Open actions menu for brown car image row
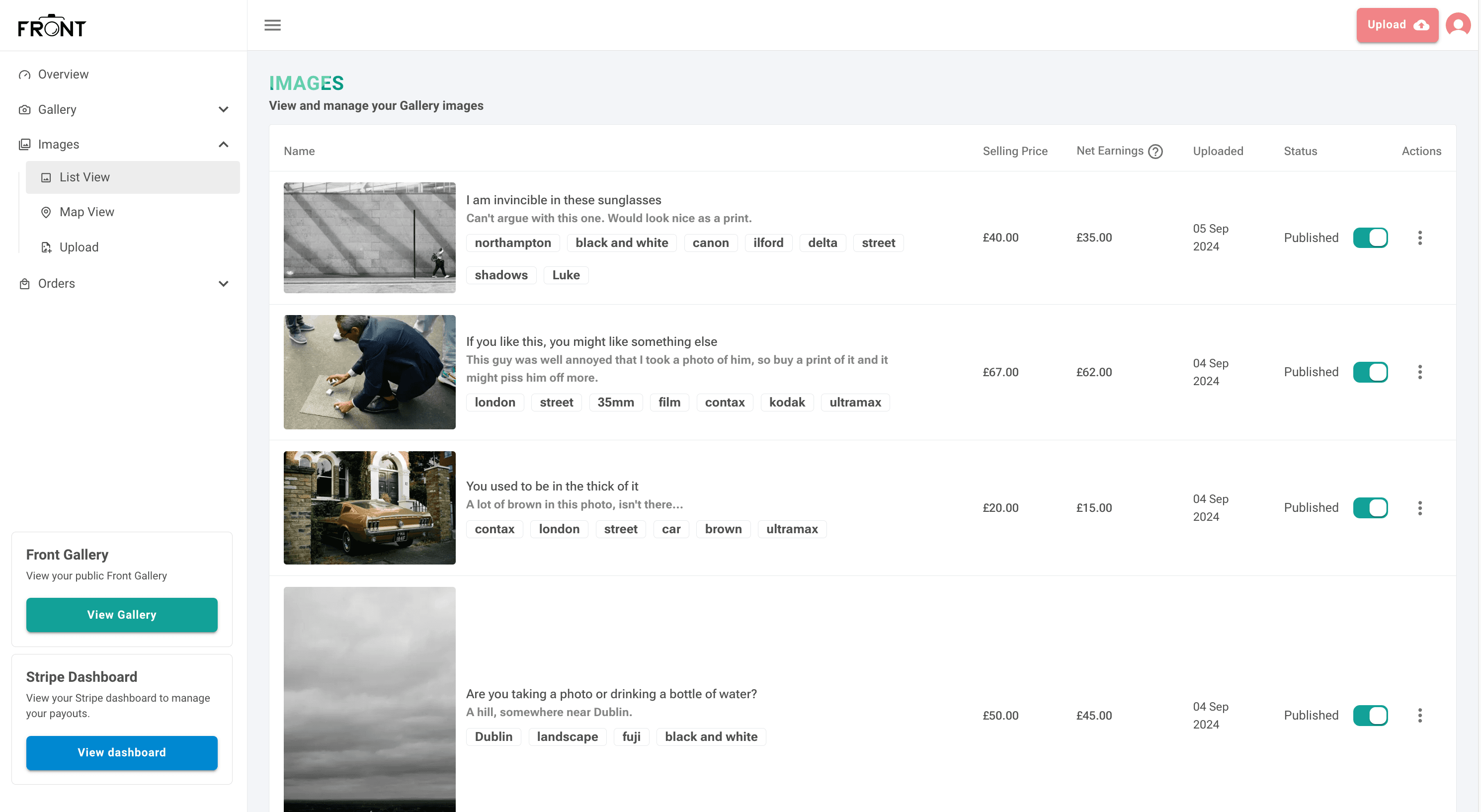 click(x=1419, y=508)
